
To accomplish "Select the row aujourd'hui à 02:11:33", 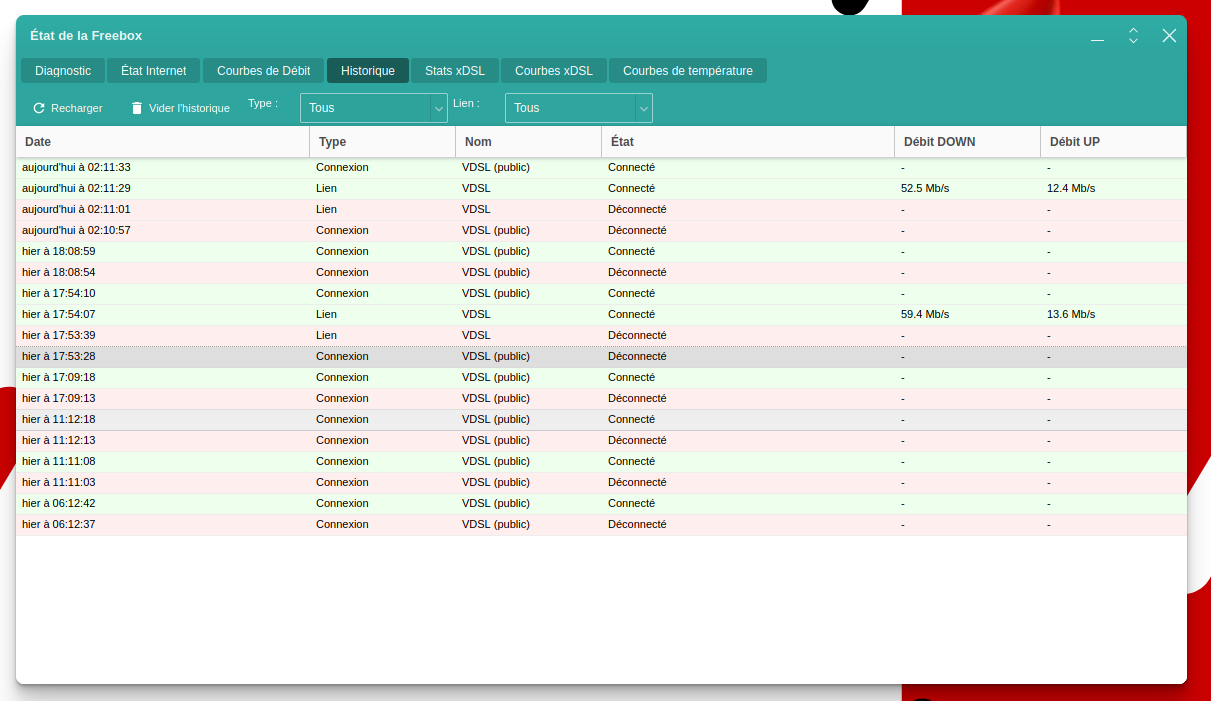I will tap(601, 167).
